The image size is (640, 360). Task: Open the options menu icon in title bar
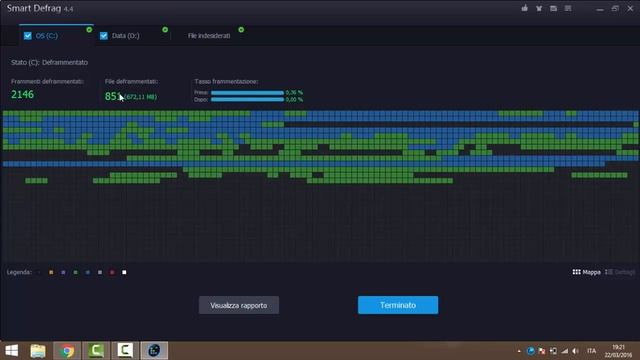pyautogui.click(x=568, y=8)
